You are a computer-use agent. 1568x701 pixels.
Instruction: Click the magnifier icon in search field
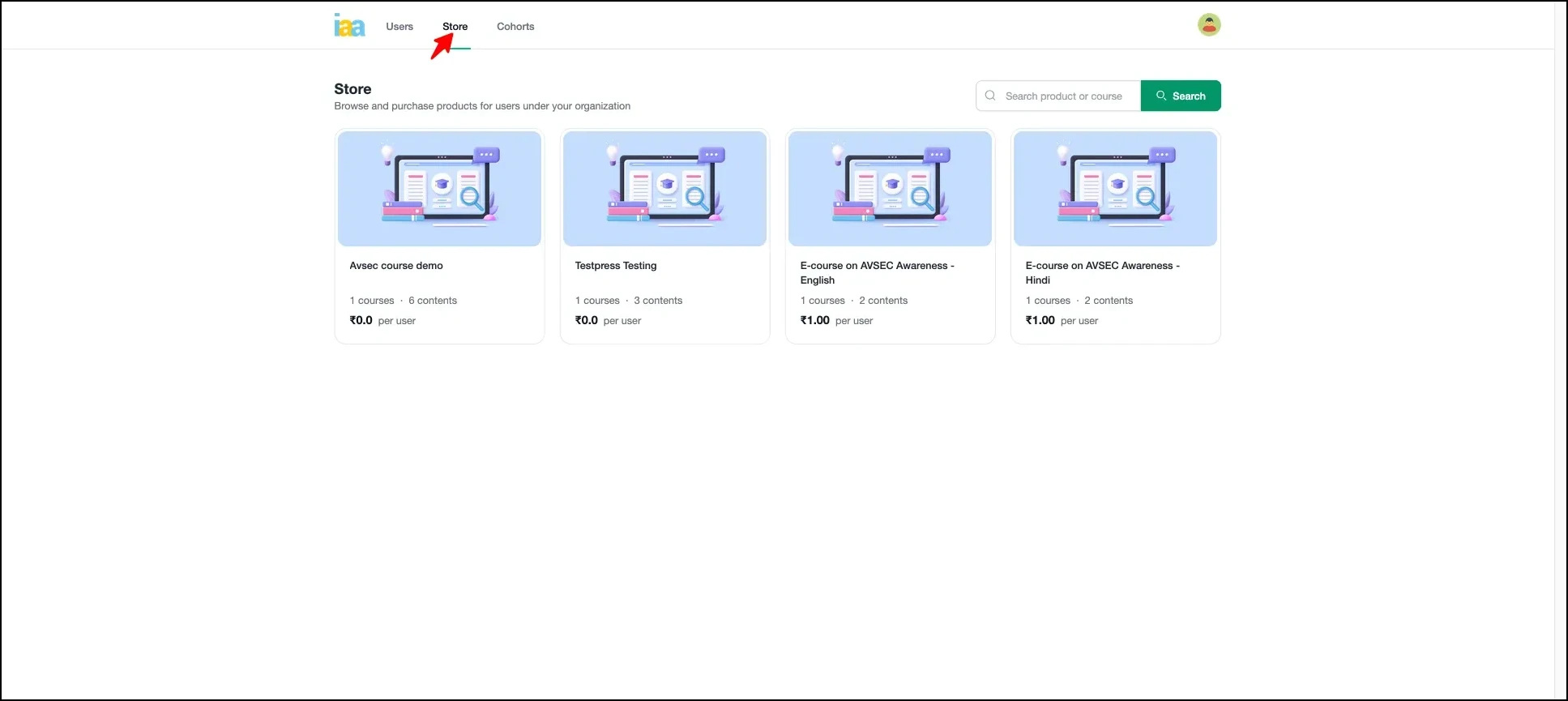pyautogui.click(x=990, y=96)
